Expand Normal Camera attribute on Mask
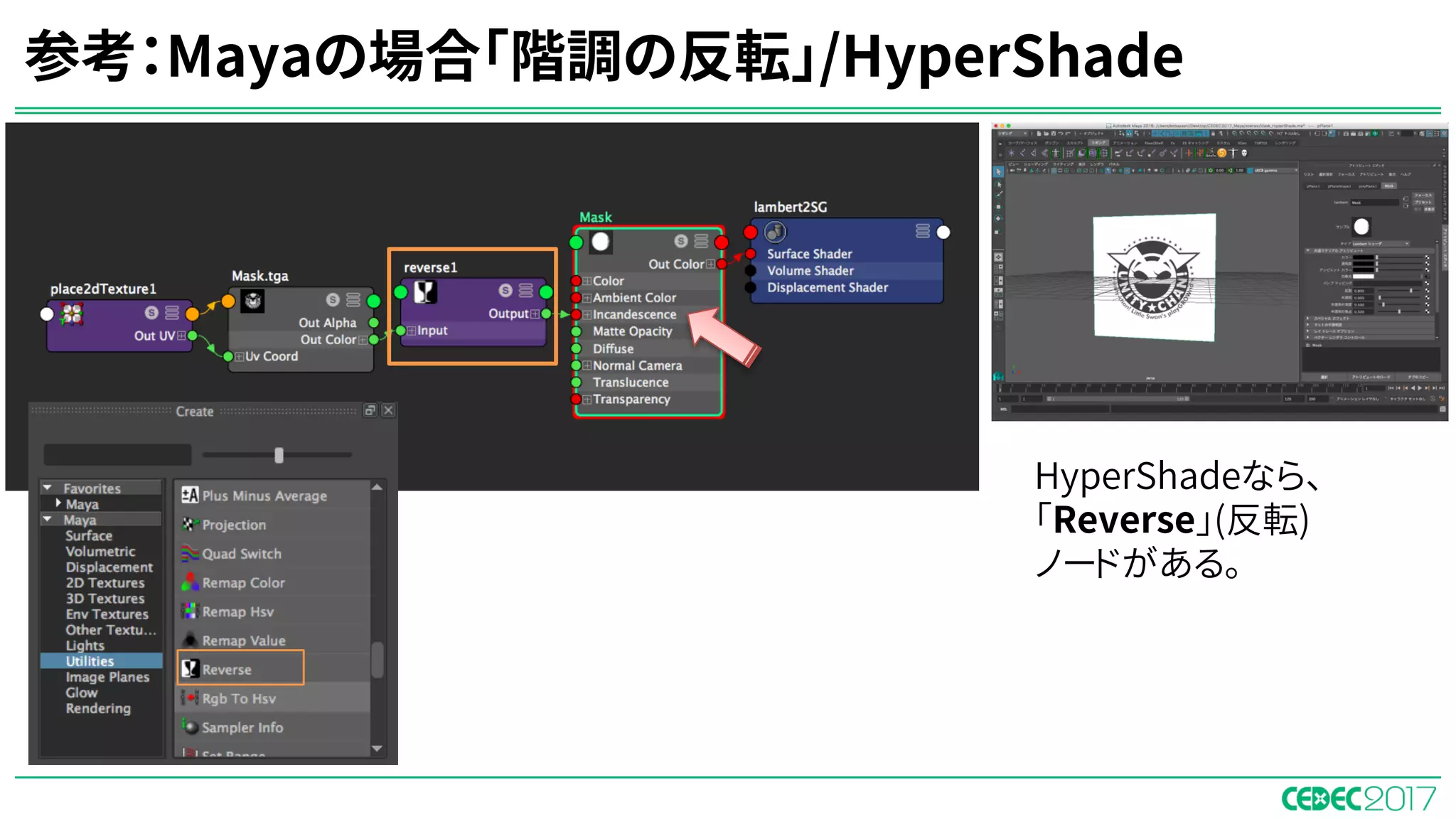 [587, 365]
